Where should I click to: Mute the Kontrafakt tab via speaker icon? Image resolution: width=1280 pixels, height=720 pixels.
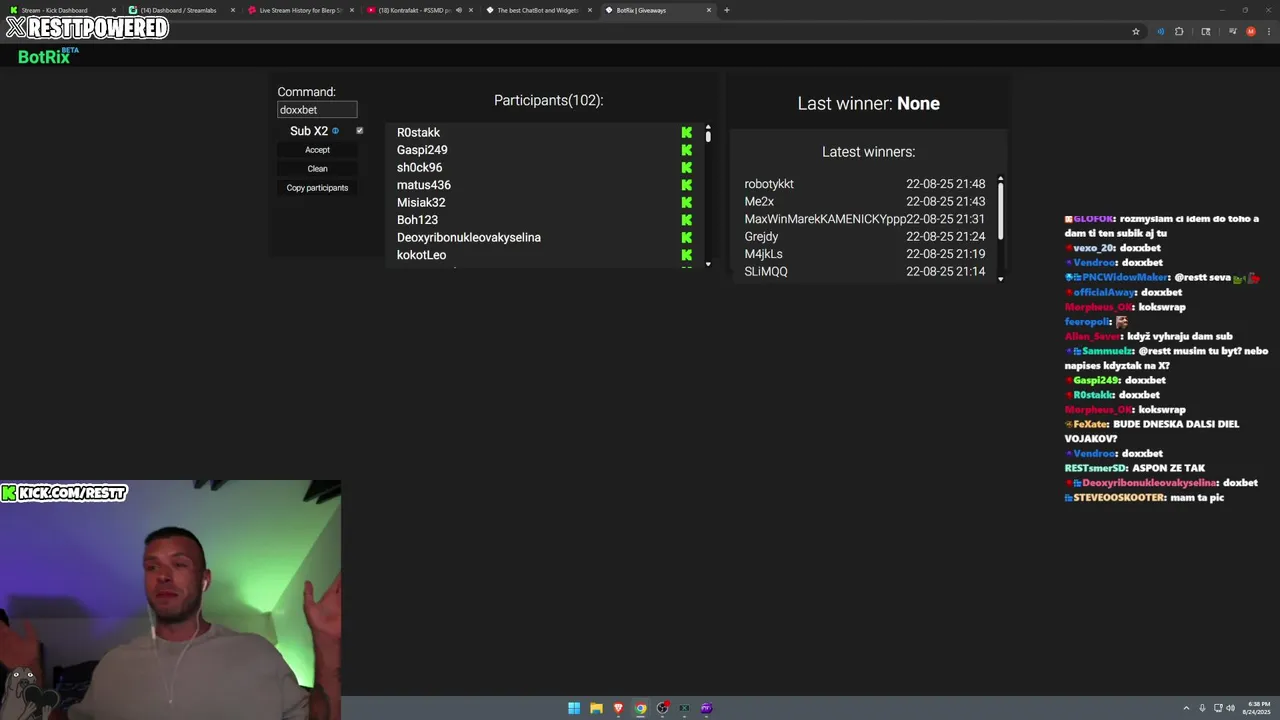[x=459, y=10]
